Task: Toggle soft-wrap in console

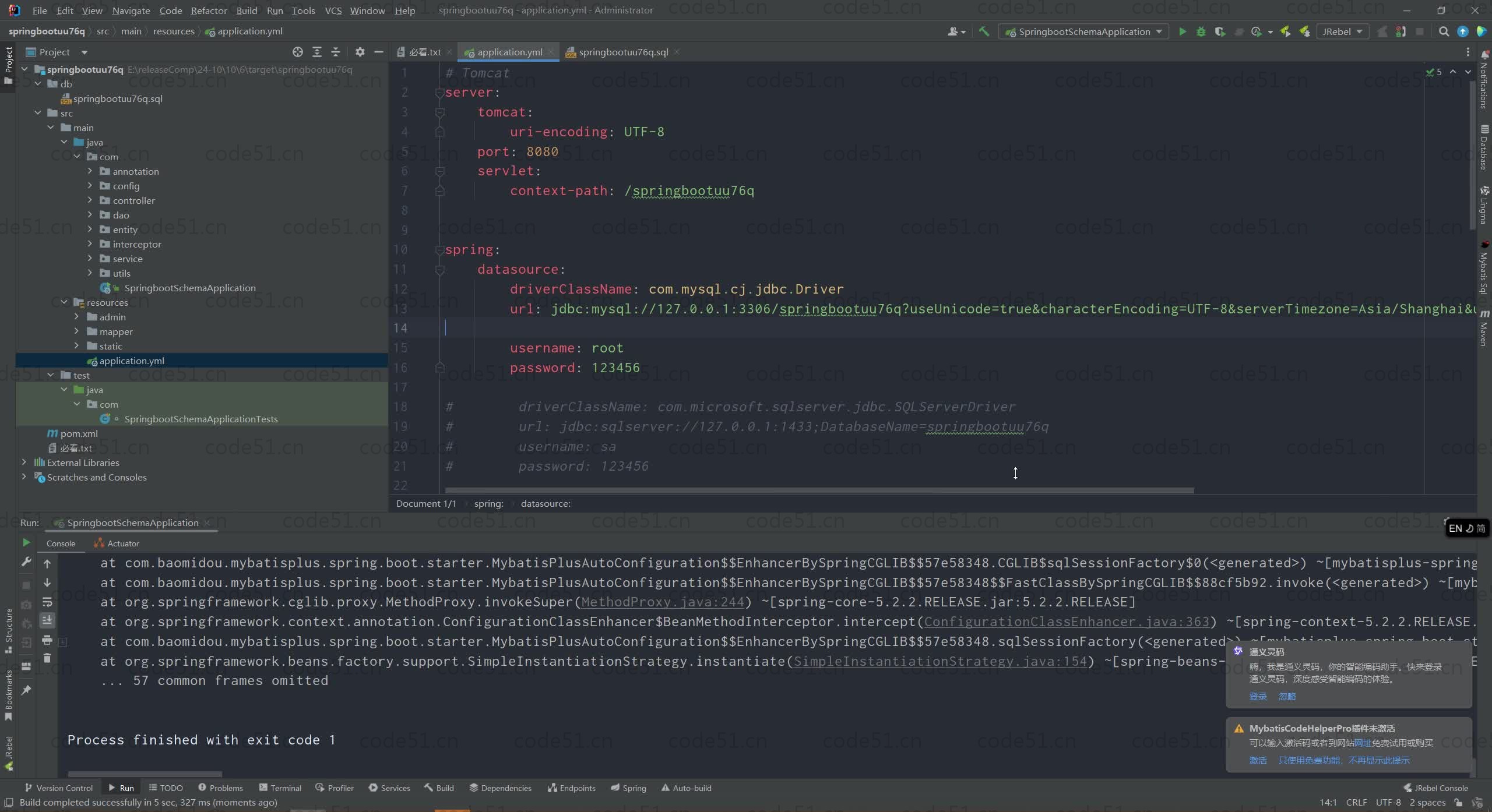Action: point(47,602)
